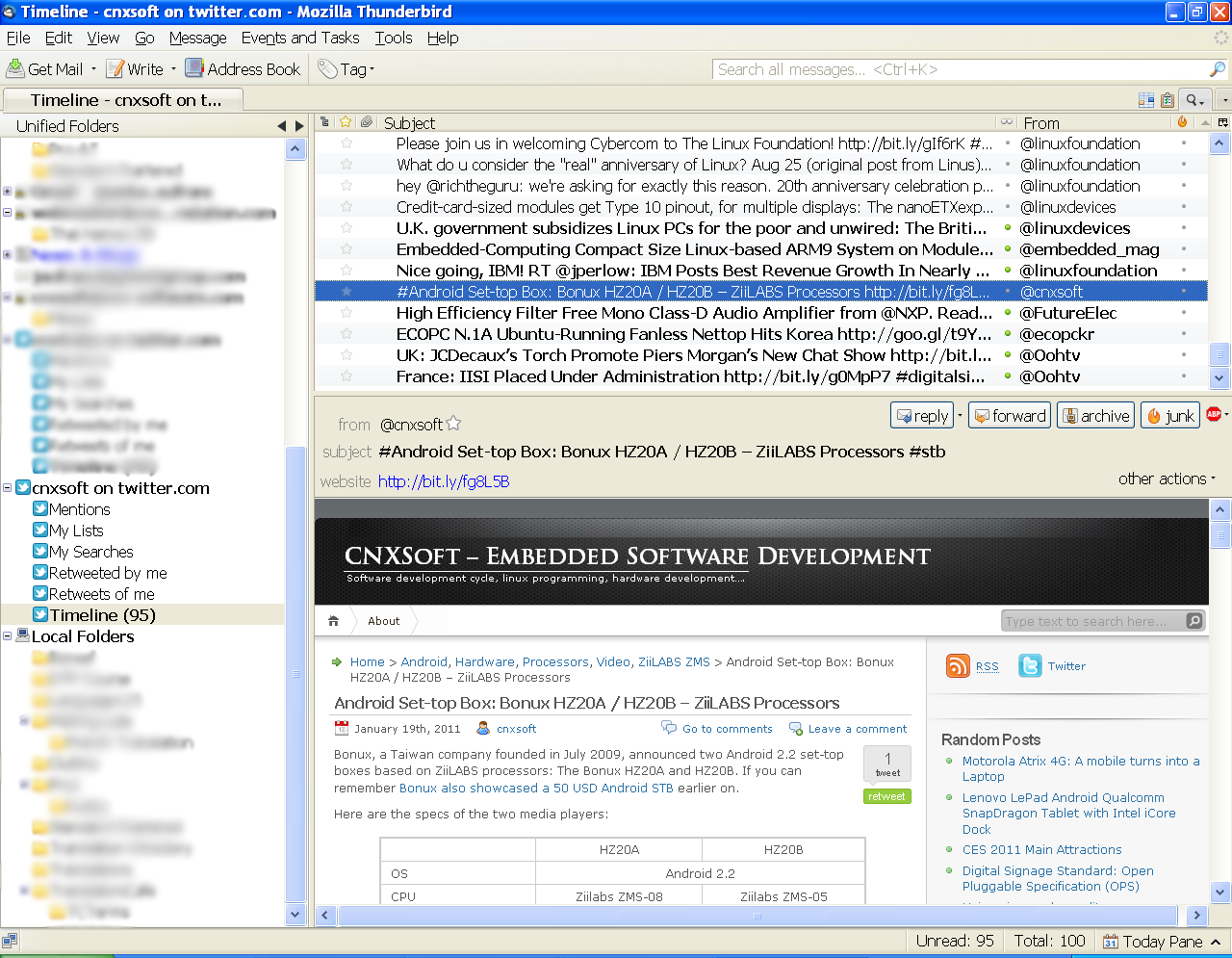Click the forward button
The image size is (1232, 958).
pyautogui.click(x=1009, y=415)
